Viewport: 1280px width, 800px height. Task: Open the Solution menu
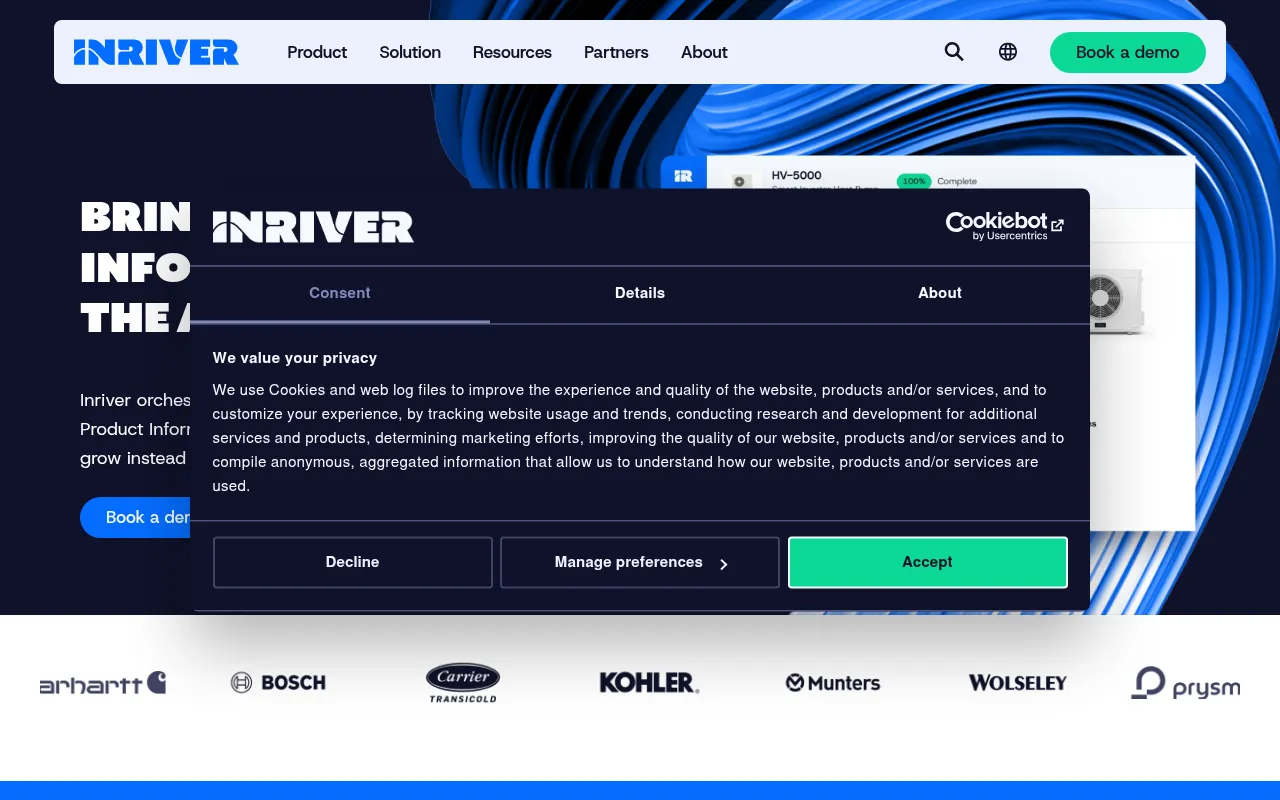point(410,52)
